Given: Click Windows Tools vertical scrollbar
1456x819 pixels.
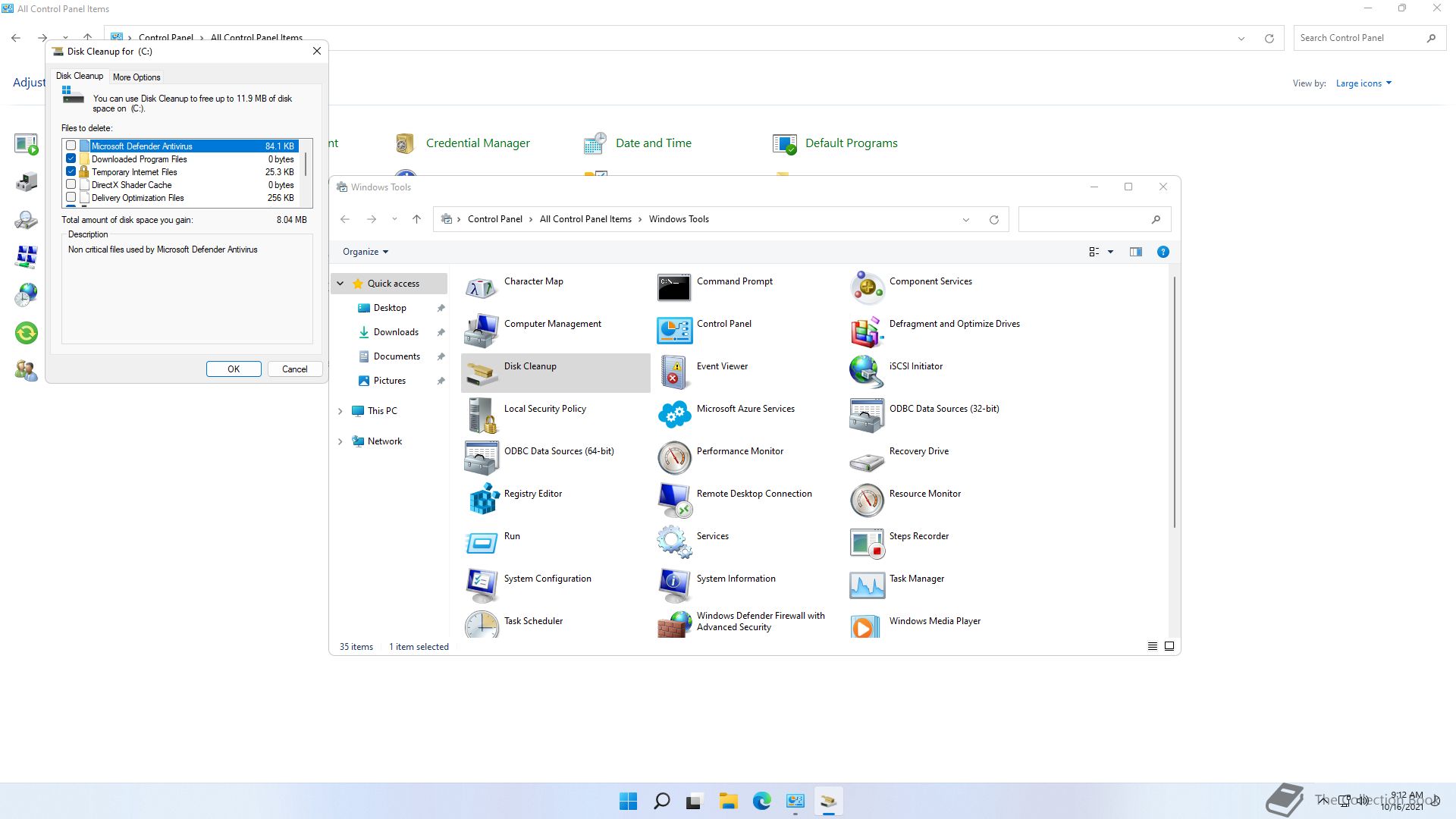Looking at the screenshot, I should 1175,402.
